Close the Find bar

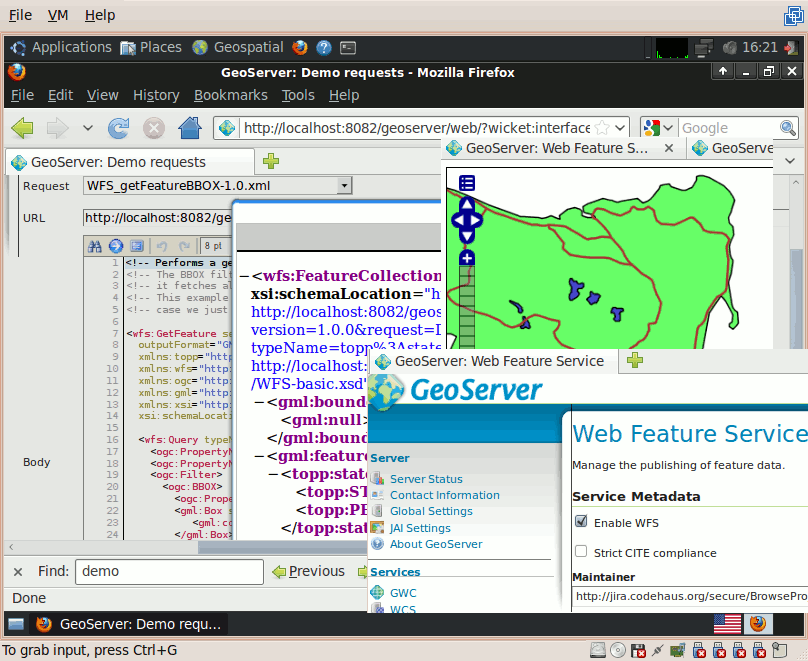coord(18,571)
